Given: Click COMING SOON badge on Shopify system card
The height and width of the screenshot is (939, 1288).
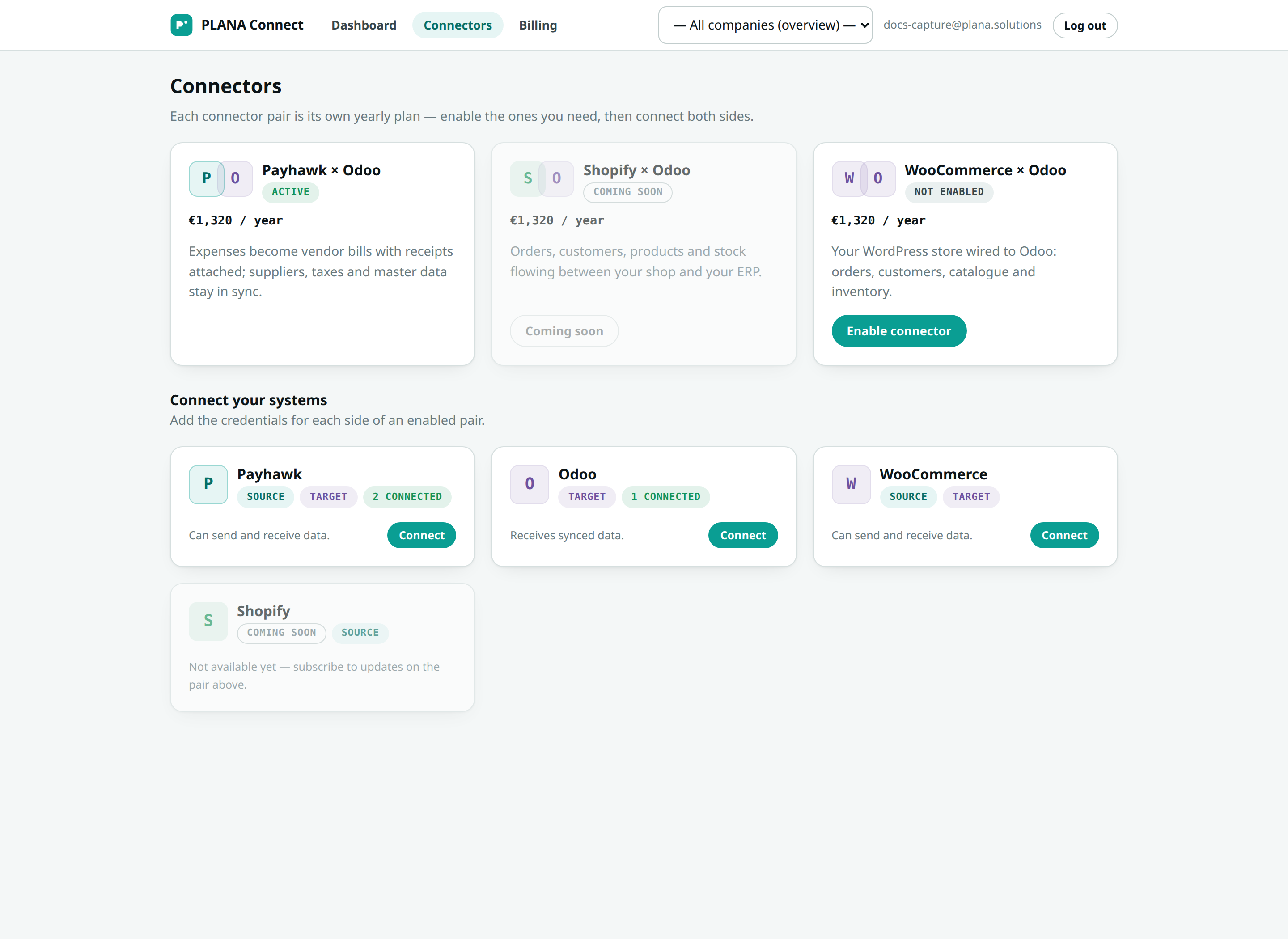Looking at the screenshot, I should point(281,633).
